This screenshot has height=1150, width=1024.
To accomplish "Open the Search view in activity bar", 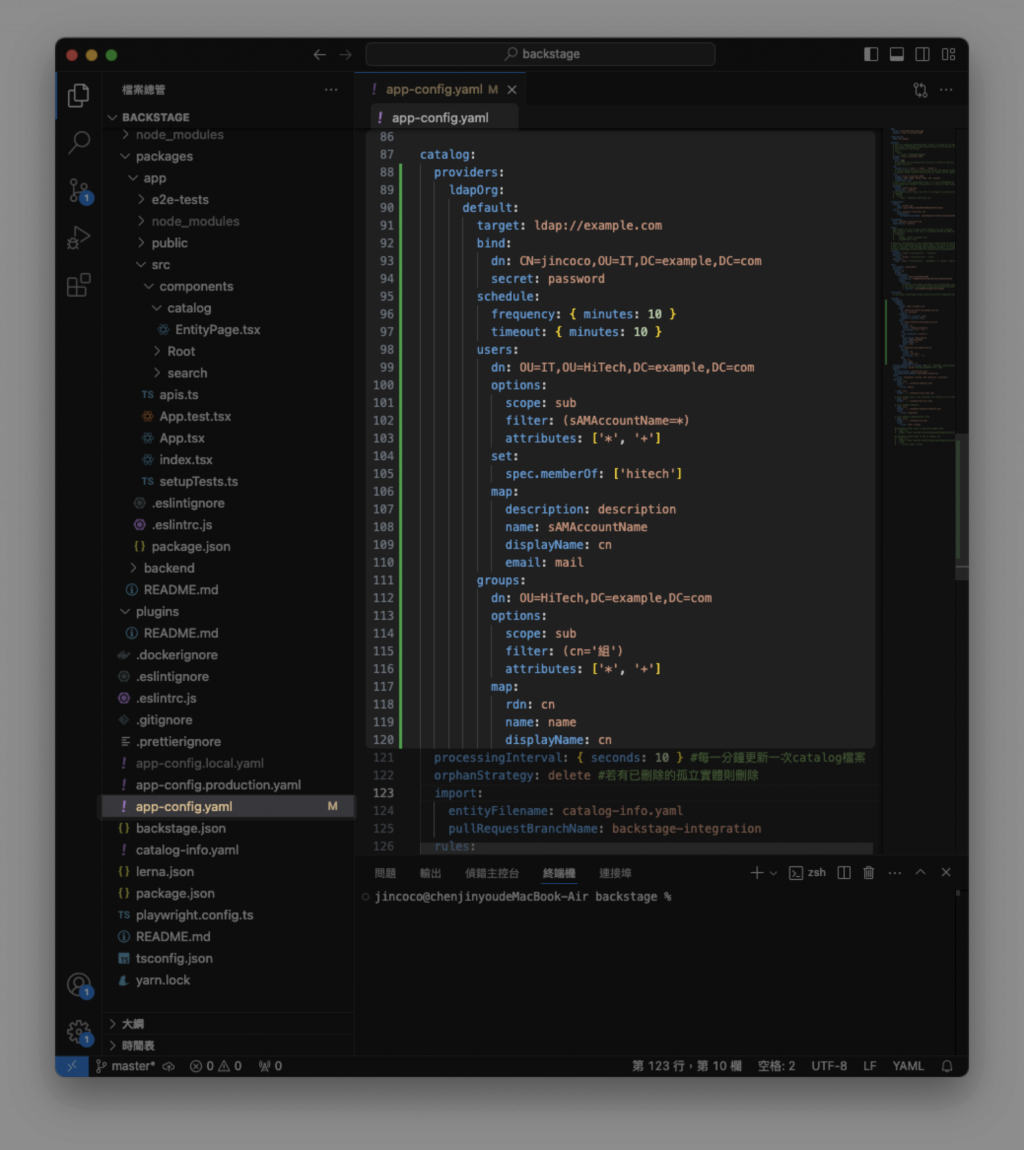I will pyautogui.click(x=78, y=142).
